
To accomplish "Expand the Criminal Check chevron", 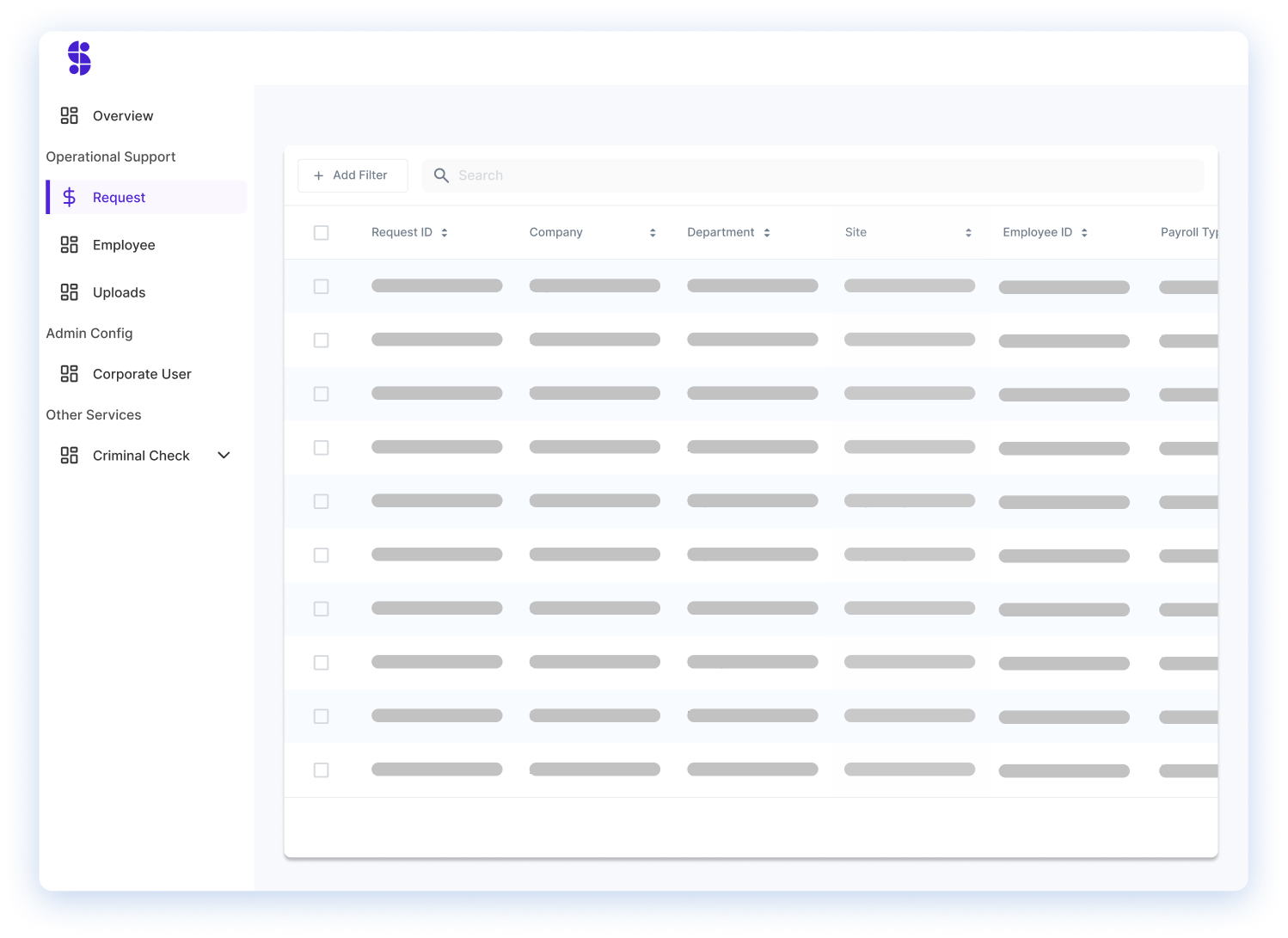I will point(224,456).
